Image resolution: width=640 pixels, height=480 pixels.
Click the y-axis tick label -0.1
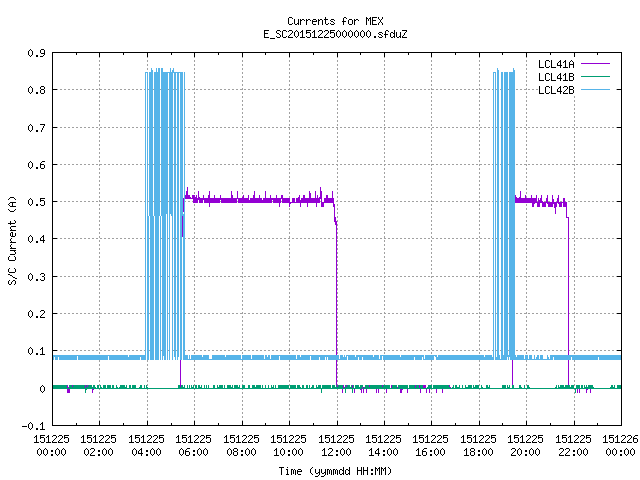pos(33,426)
